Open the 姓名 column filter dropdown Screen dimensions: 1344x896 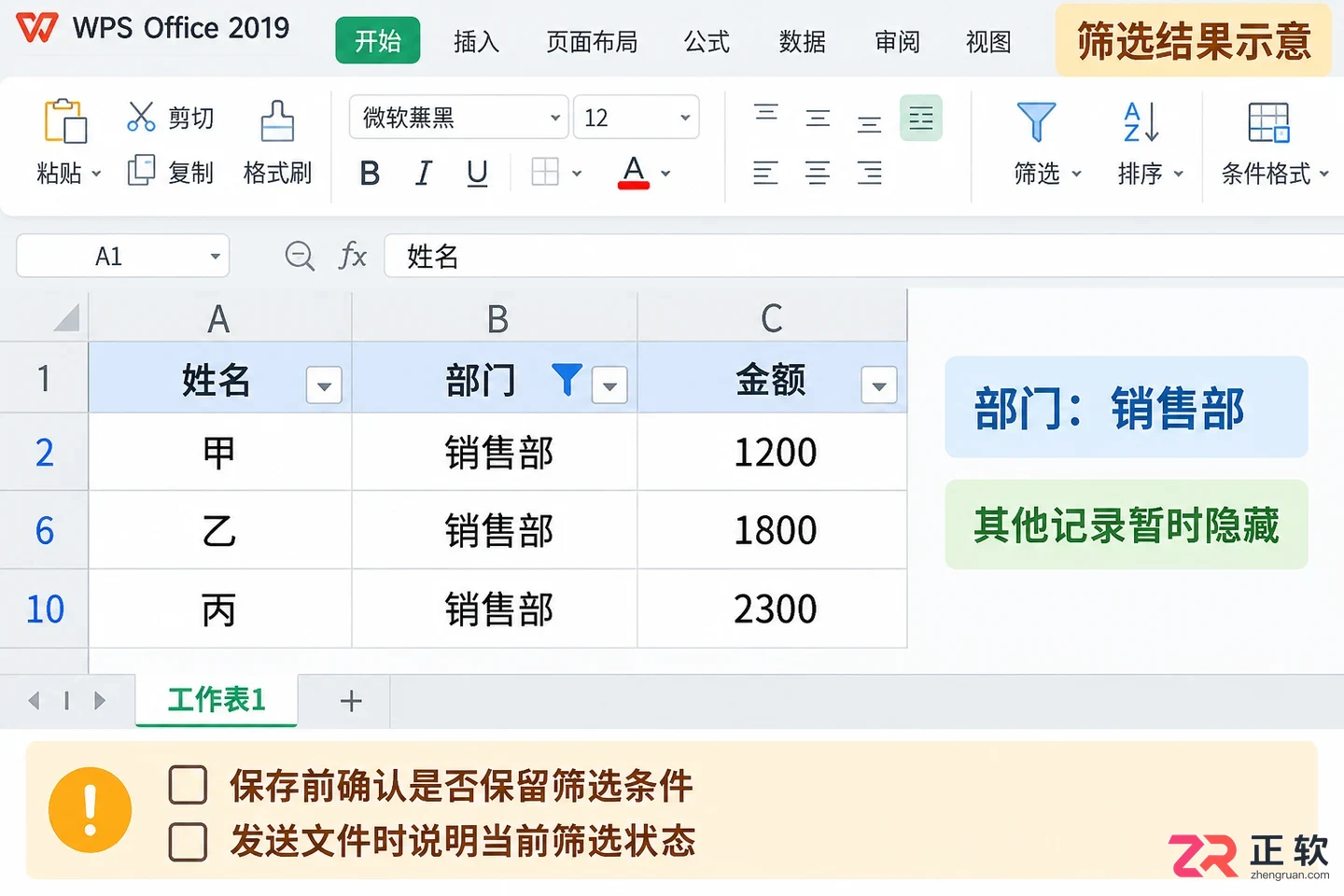[x=324, y=385]
